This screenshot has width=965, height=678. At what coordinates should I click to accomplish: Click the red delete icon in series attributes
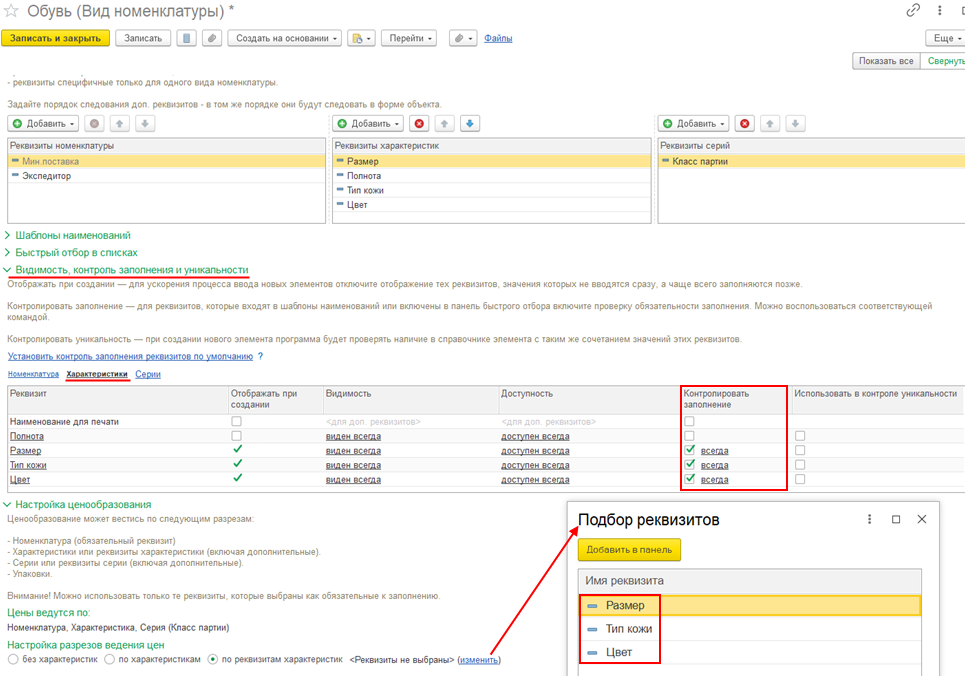click(744, 124)
